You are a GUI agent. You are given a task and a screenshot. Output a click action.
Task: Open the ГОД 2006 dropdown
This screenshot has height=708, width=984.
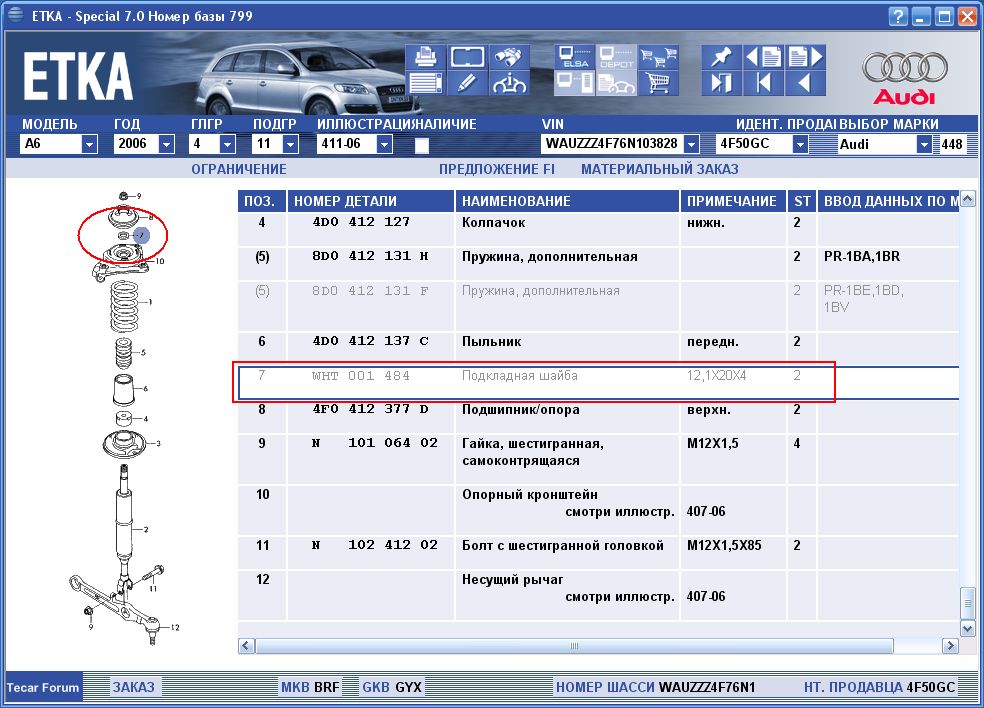point(166,145)
